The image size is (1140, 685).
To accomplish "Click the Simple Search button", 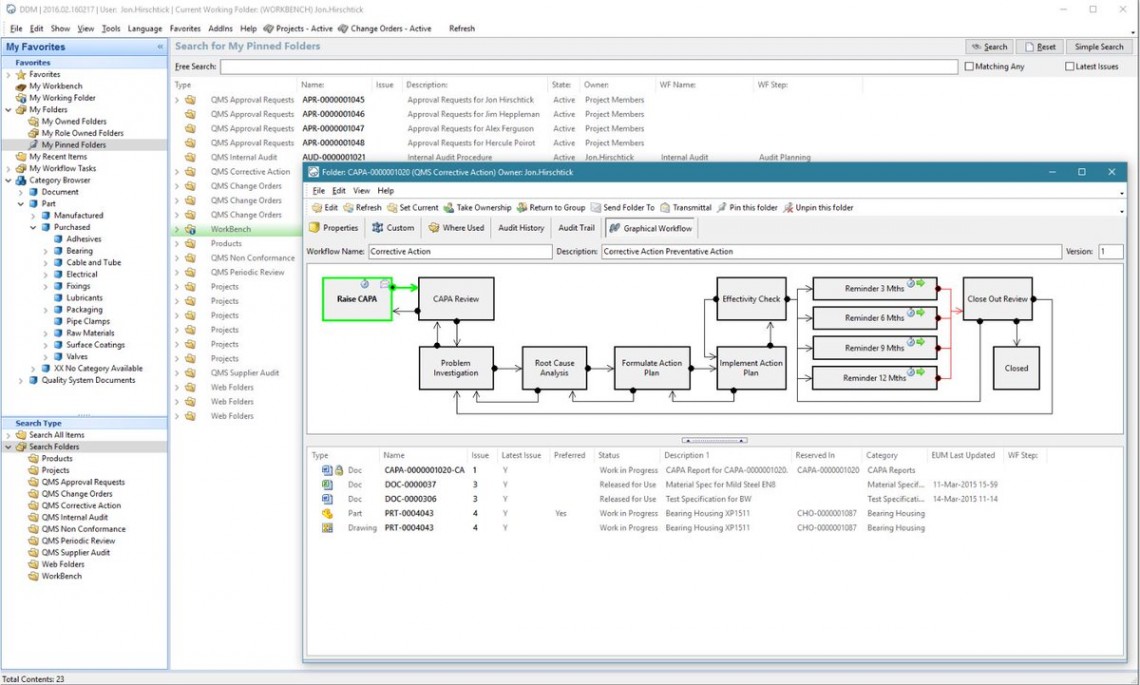I will [1099, 47].
